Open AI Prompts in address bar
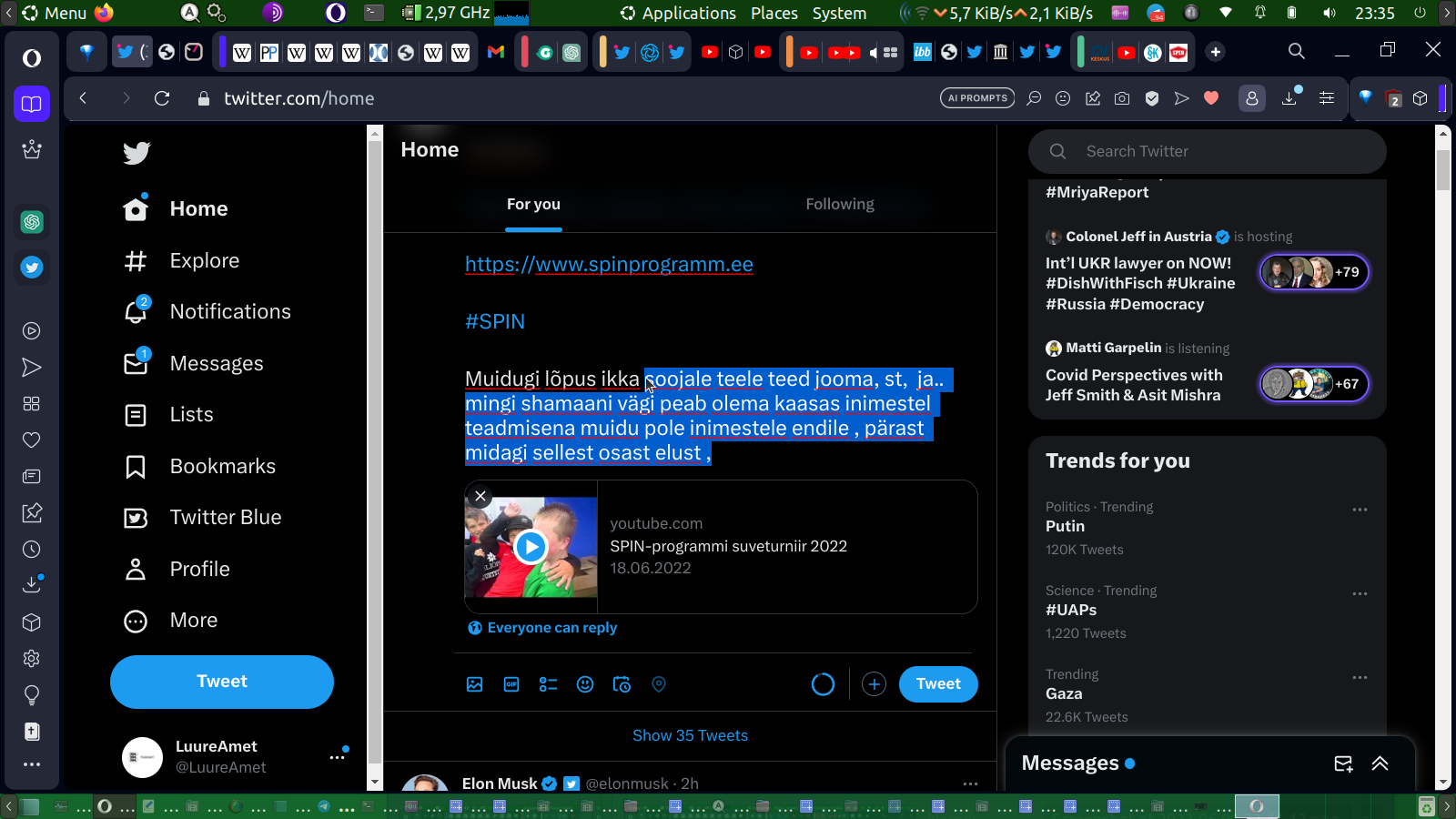This screenshot has height=819, width=1456. tap(977, 98)
